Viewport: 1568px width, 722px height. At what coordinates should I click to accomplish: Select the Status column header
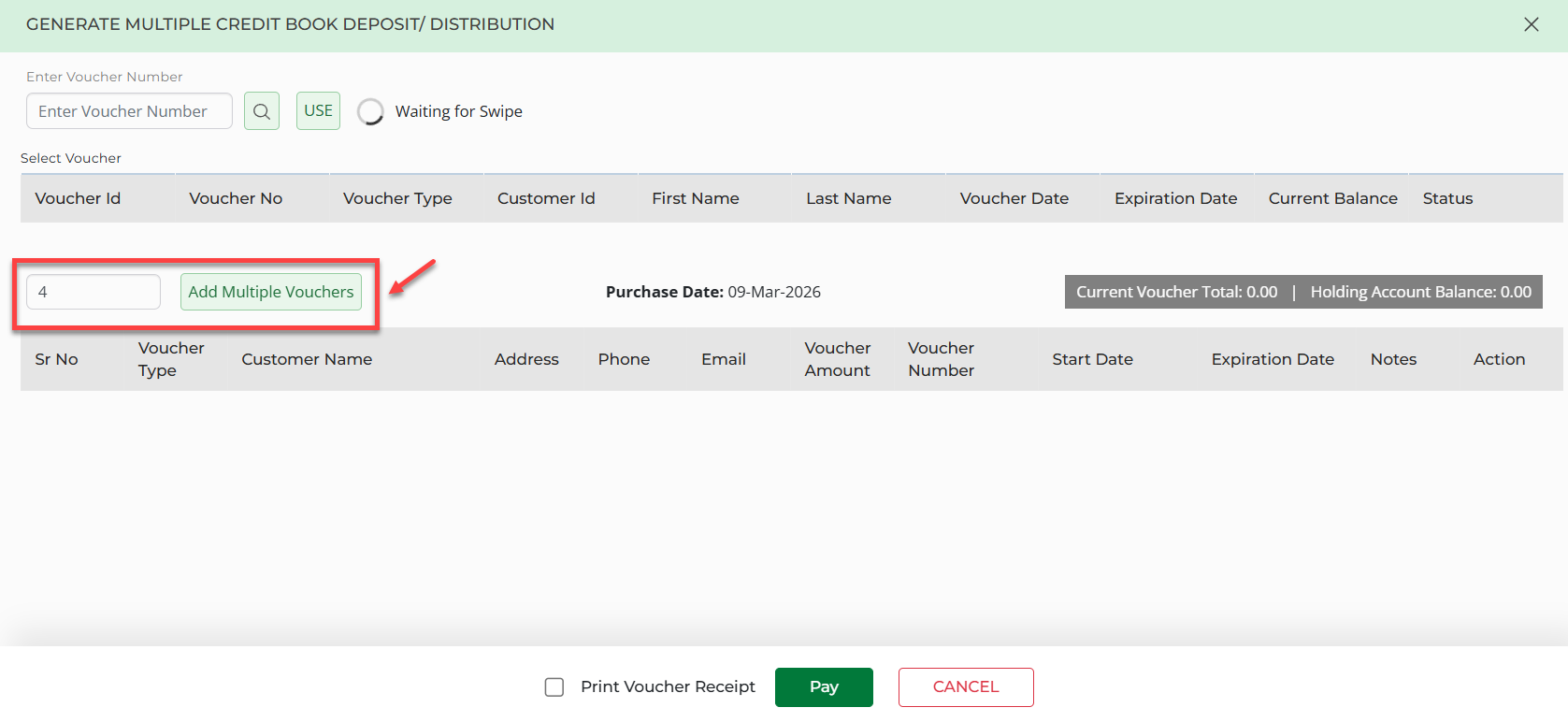[x=1447, y=198]
